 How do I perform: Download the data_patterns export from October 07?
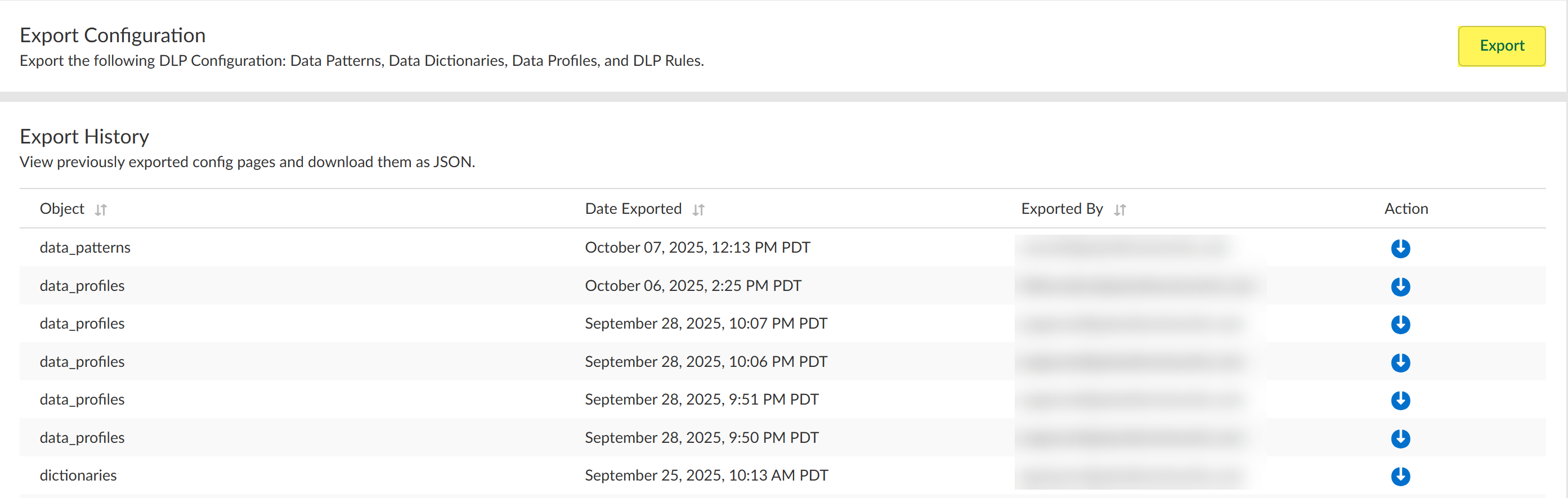click(1400, 248)
